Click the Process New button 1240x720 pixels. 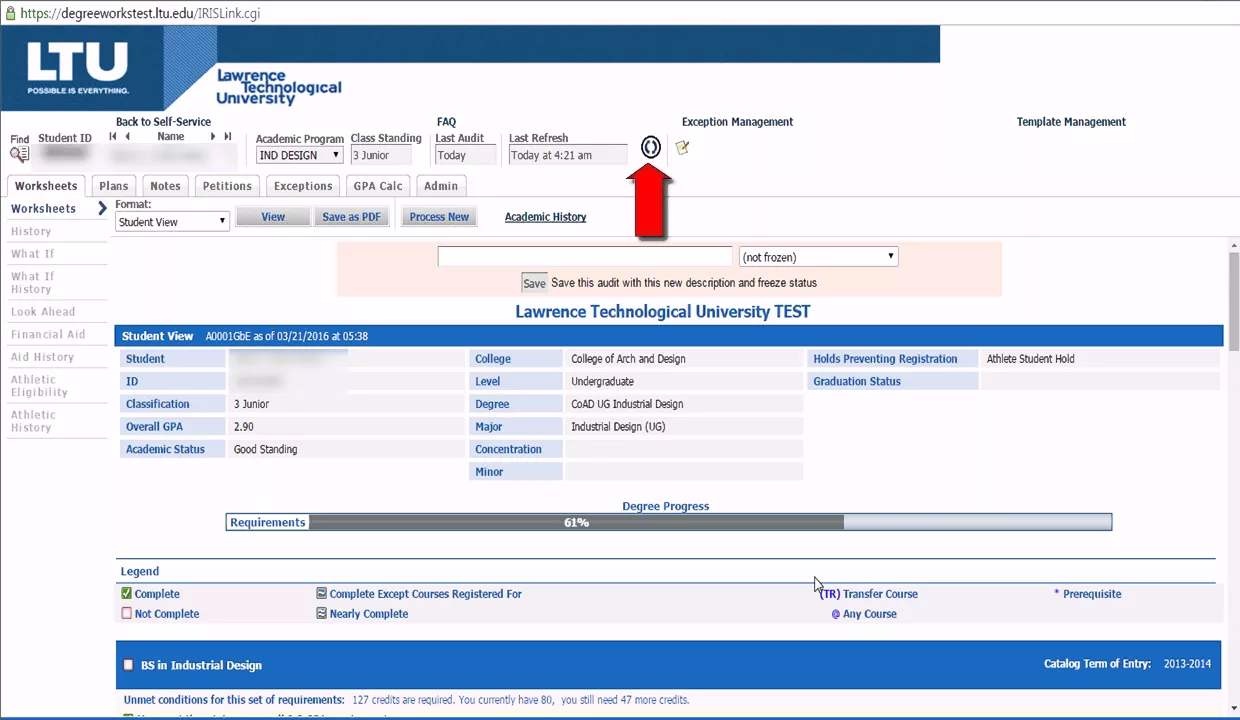439,217
